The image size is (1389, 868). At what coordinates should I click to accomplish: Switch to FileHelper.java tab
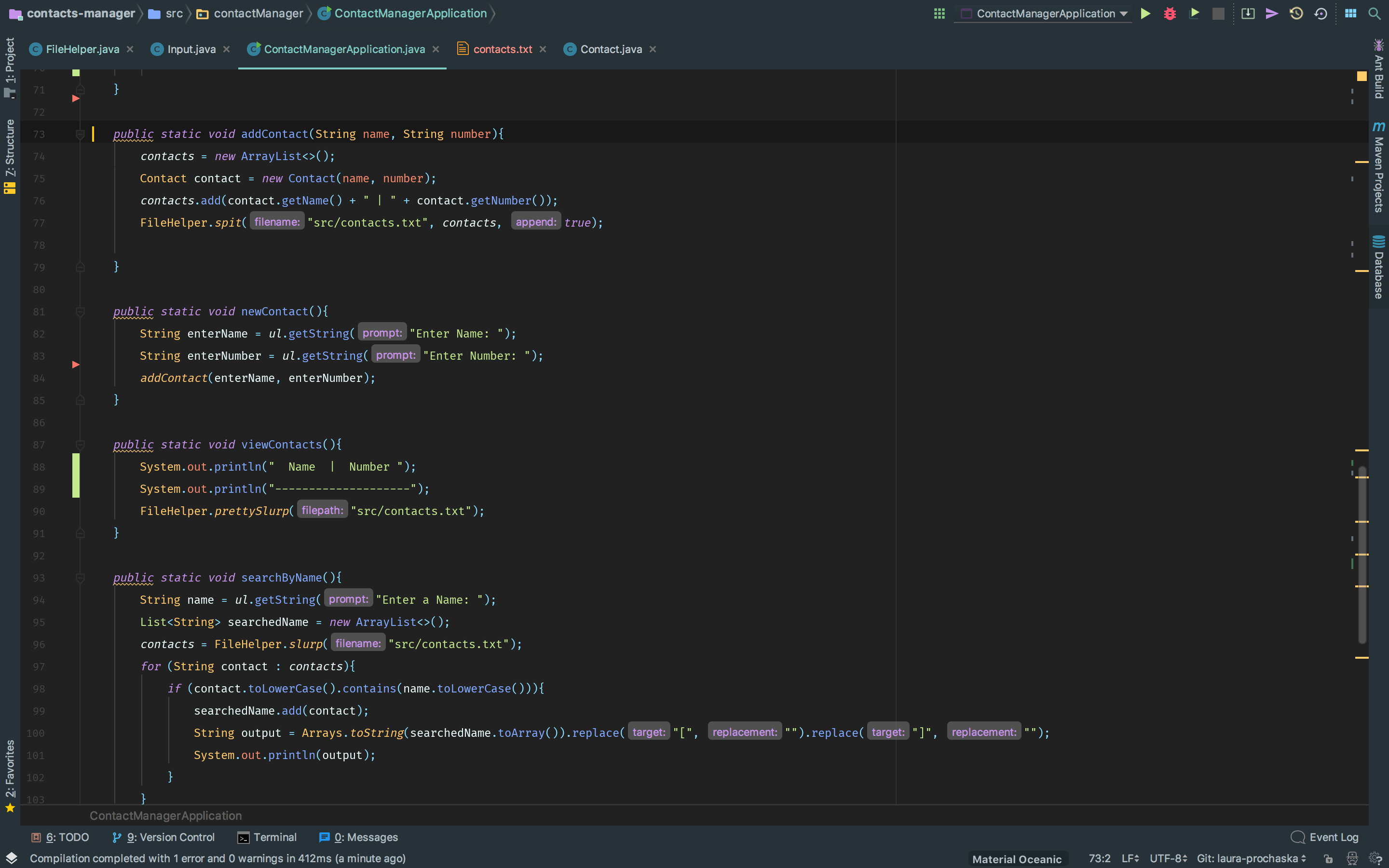[82, 49]
